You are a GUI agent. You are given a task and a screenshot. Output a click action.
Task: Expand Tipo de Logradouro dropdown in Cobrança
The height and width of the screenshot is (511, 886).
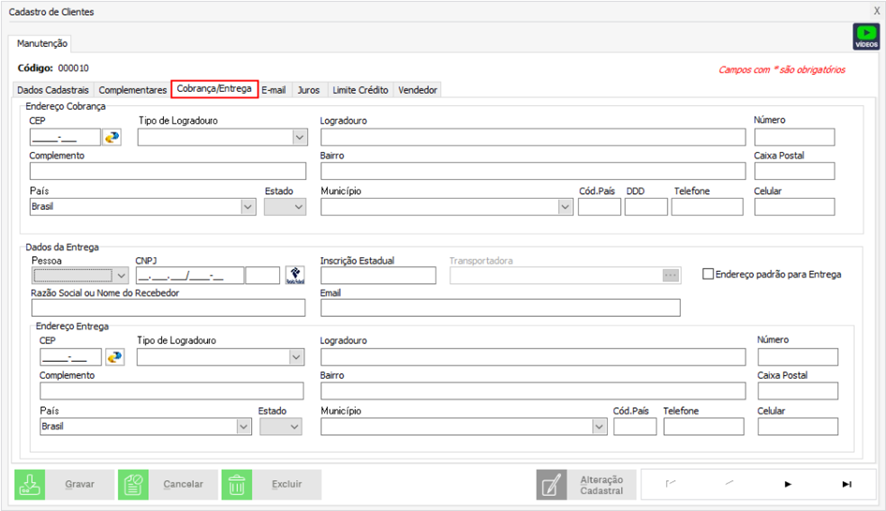click(x=299, y=137)
